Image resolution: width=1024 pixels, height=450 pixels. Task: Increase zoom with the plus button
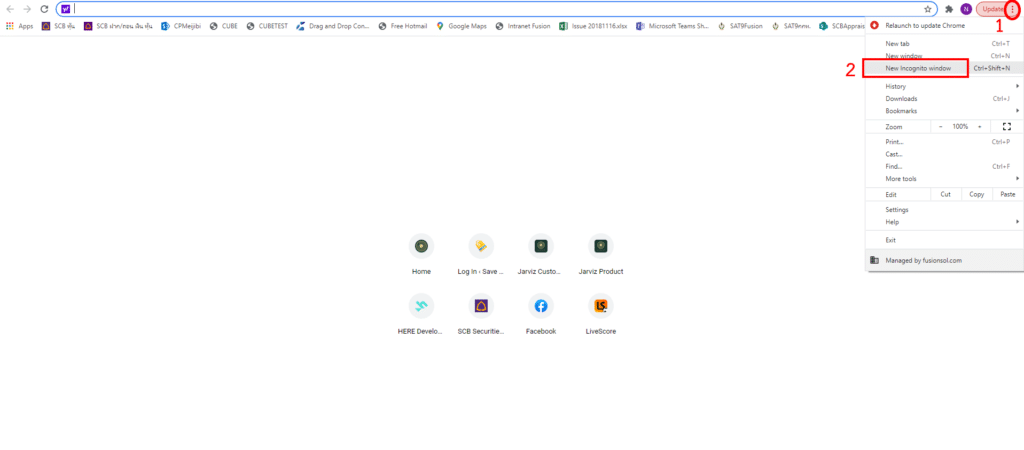click(x=983, y=127)
